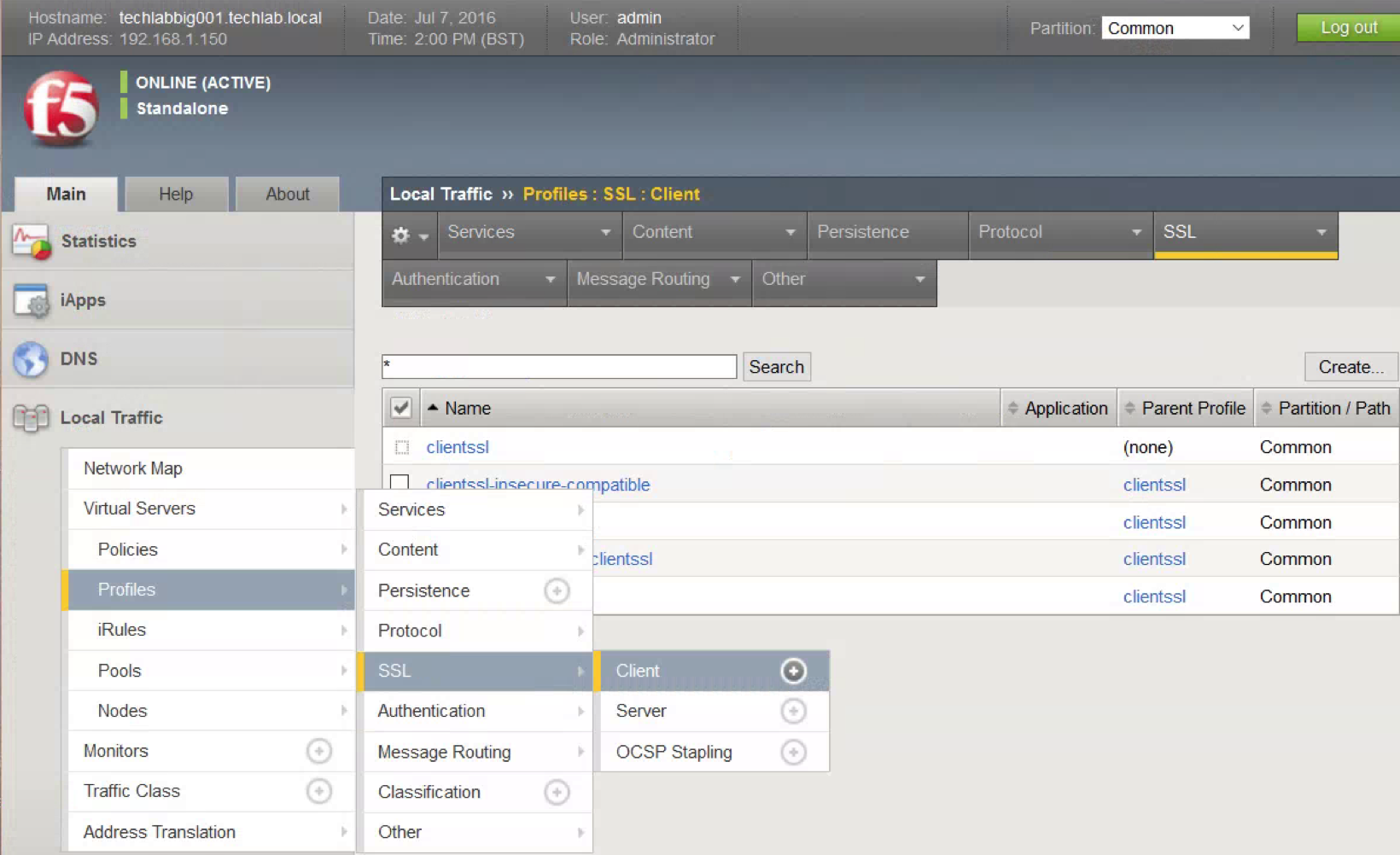This screenshot has height=855, width=1400.
Task: Open the Partition Common dropdown
Action: pos(1175,28)
